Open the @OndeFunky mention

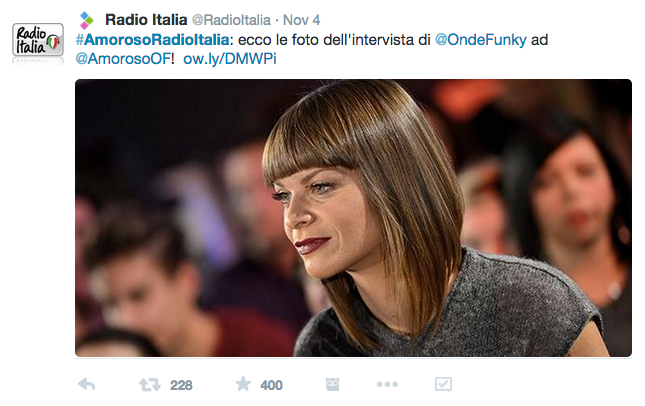tap(480, 40)
